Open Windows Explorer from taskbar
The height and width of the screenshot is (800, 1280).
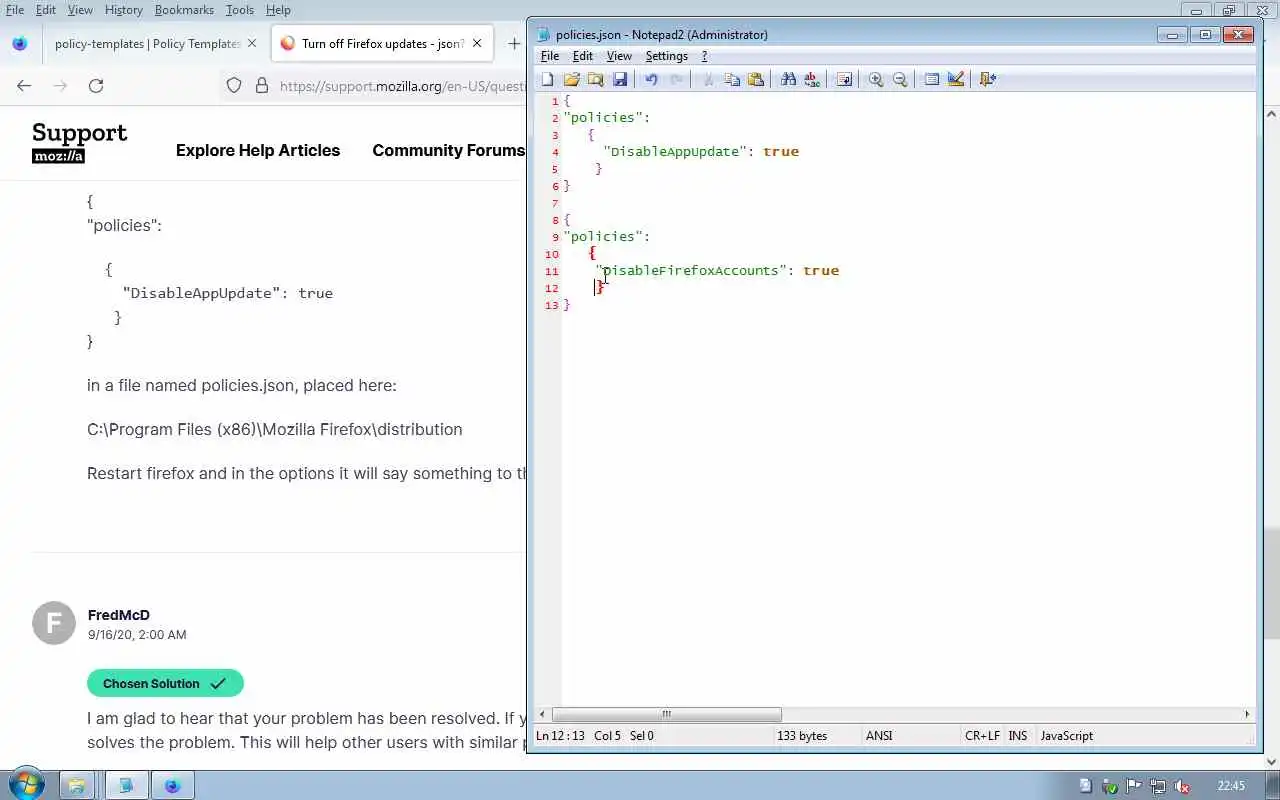(77, 785)
